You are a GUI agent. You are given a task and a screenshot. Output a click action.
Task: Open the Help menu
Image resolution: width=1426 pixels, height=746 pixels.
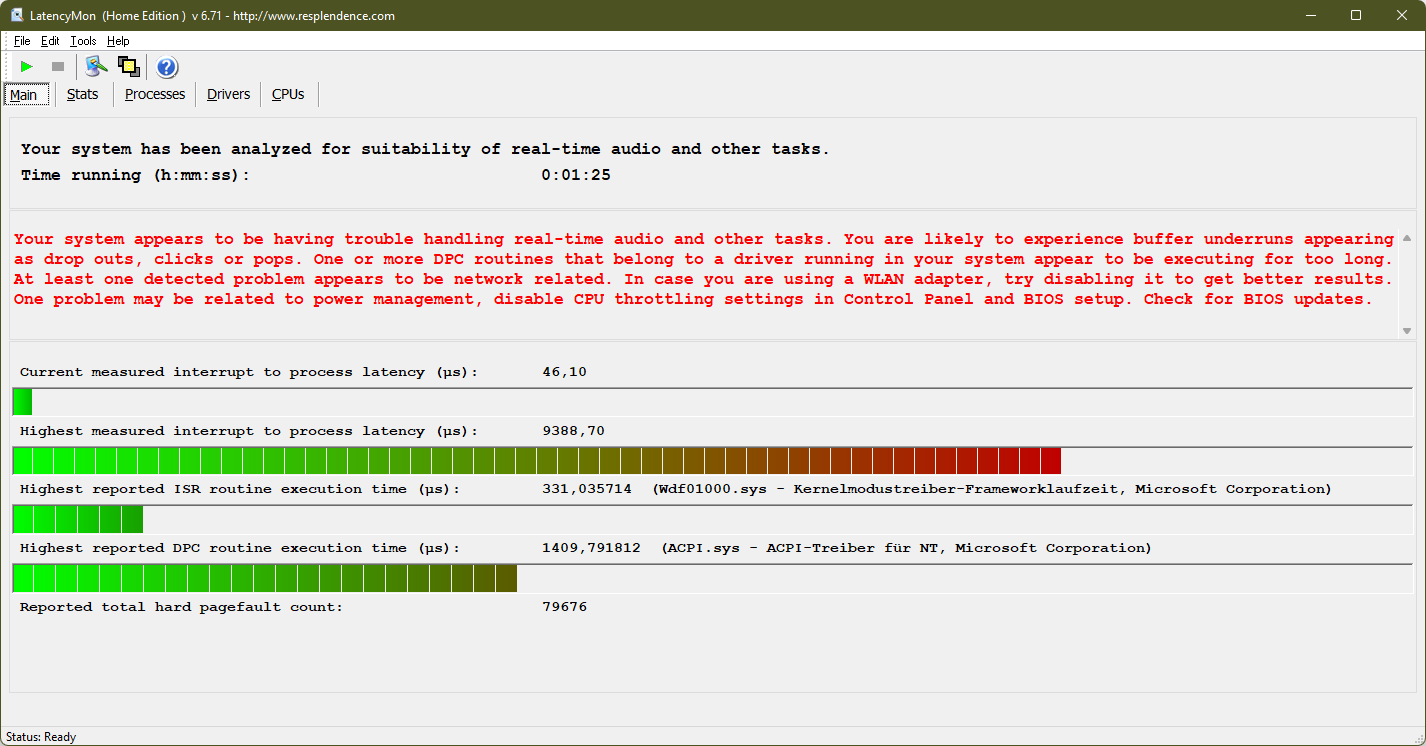[x=118, y=41]
